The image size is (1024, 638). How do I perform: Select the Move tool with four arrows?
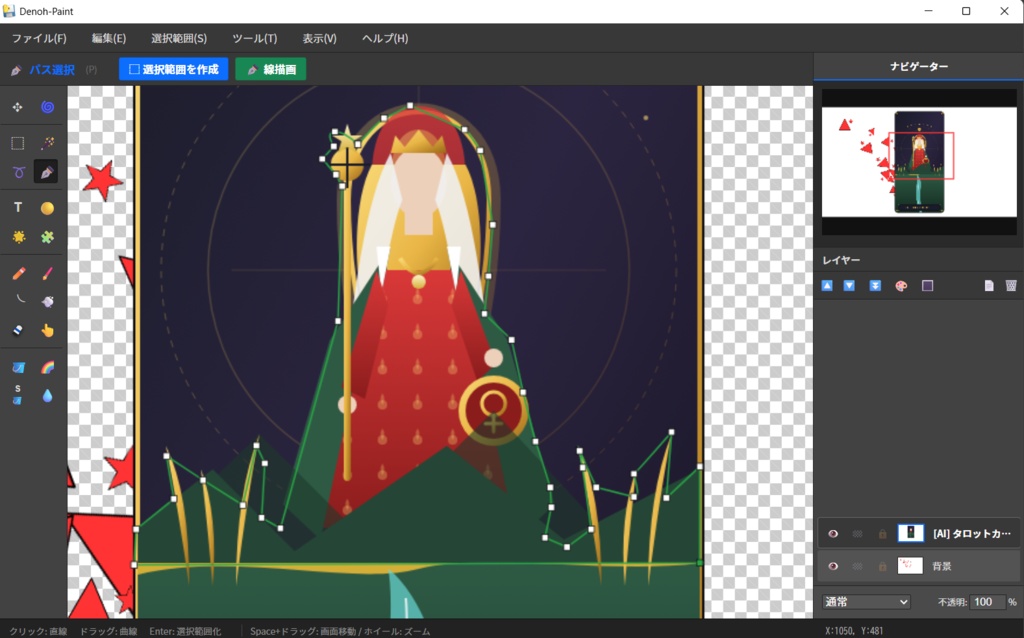[x=18, y=107]
